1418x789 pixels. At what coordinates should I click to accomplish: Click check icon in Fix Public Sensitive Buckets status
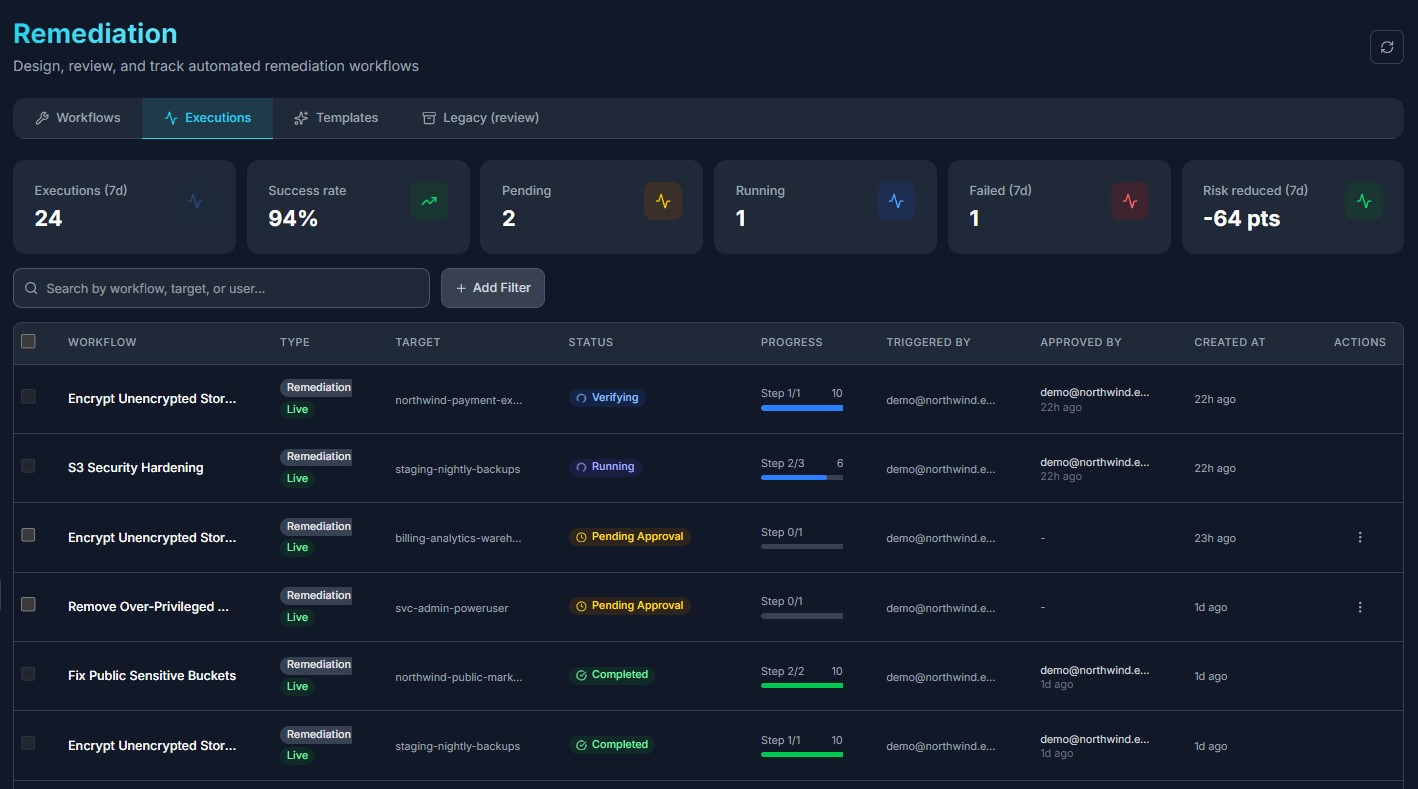tap(581, 675)
